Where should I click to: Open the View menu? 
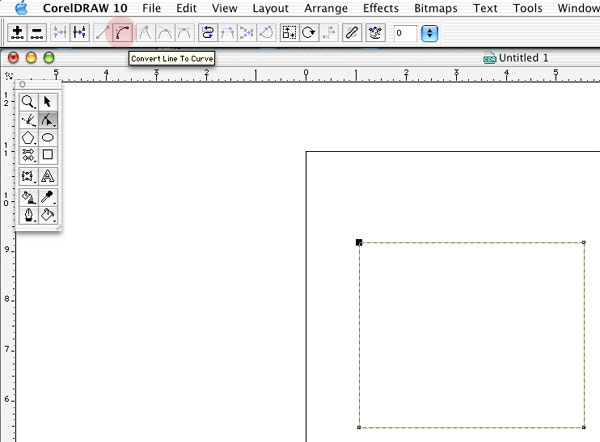click(225, 8)
